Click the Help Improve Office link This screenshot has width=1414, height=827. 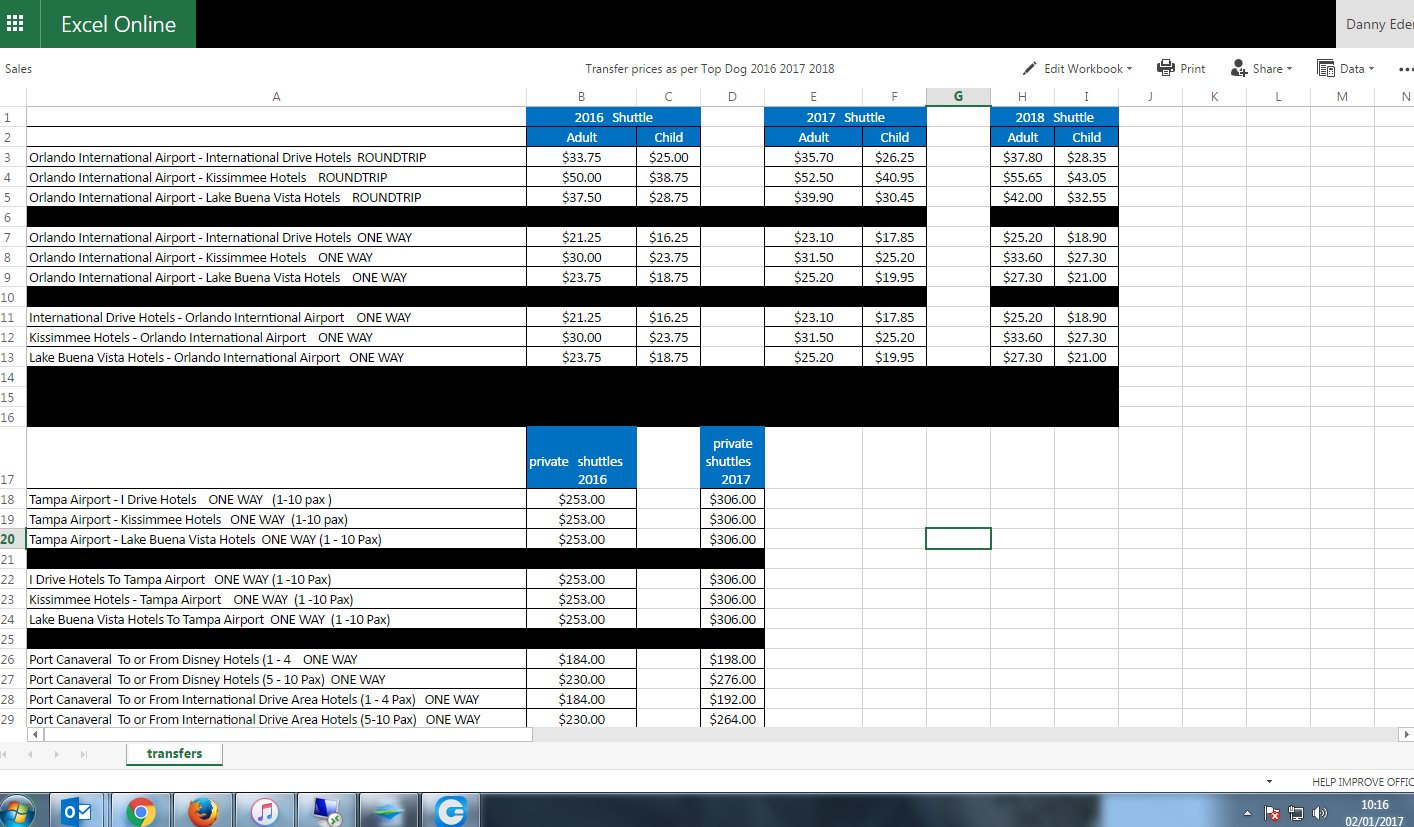click(x=1362, y=781)
